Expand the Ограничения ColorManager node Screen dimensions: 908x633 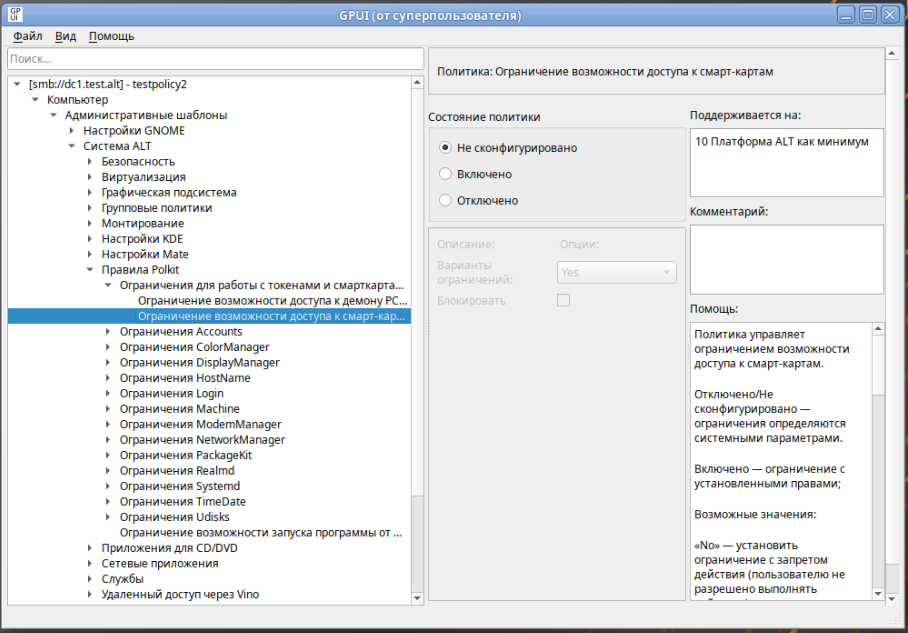click(108, 347)
